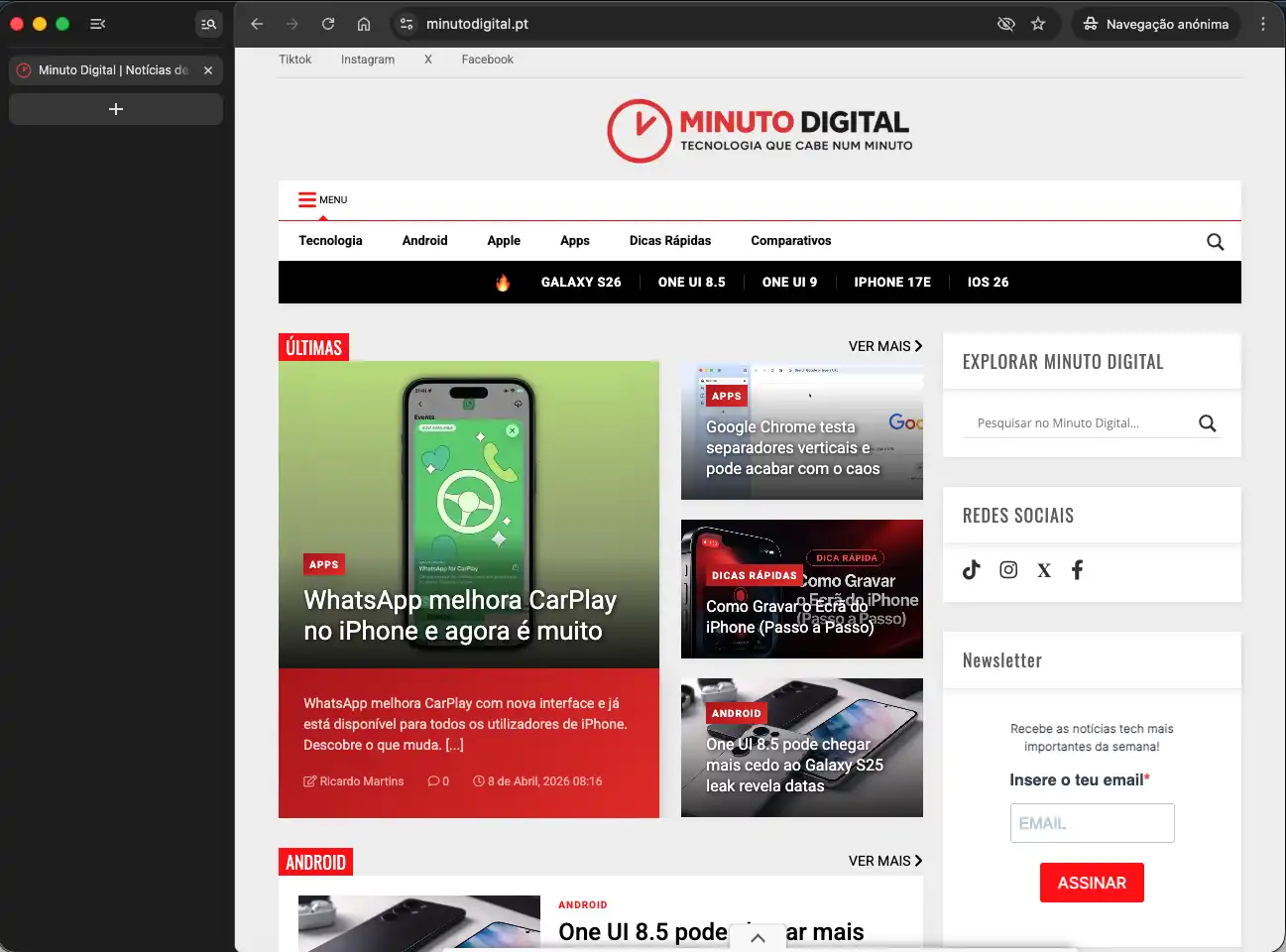Click the site information icon in address bar

406,24
